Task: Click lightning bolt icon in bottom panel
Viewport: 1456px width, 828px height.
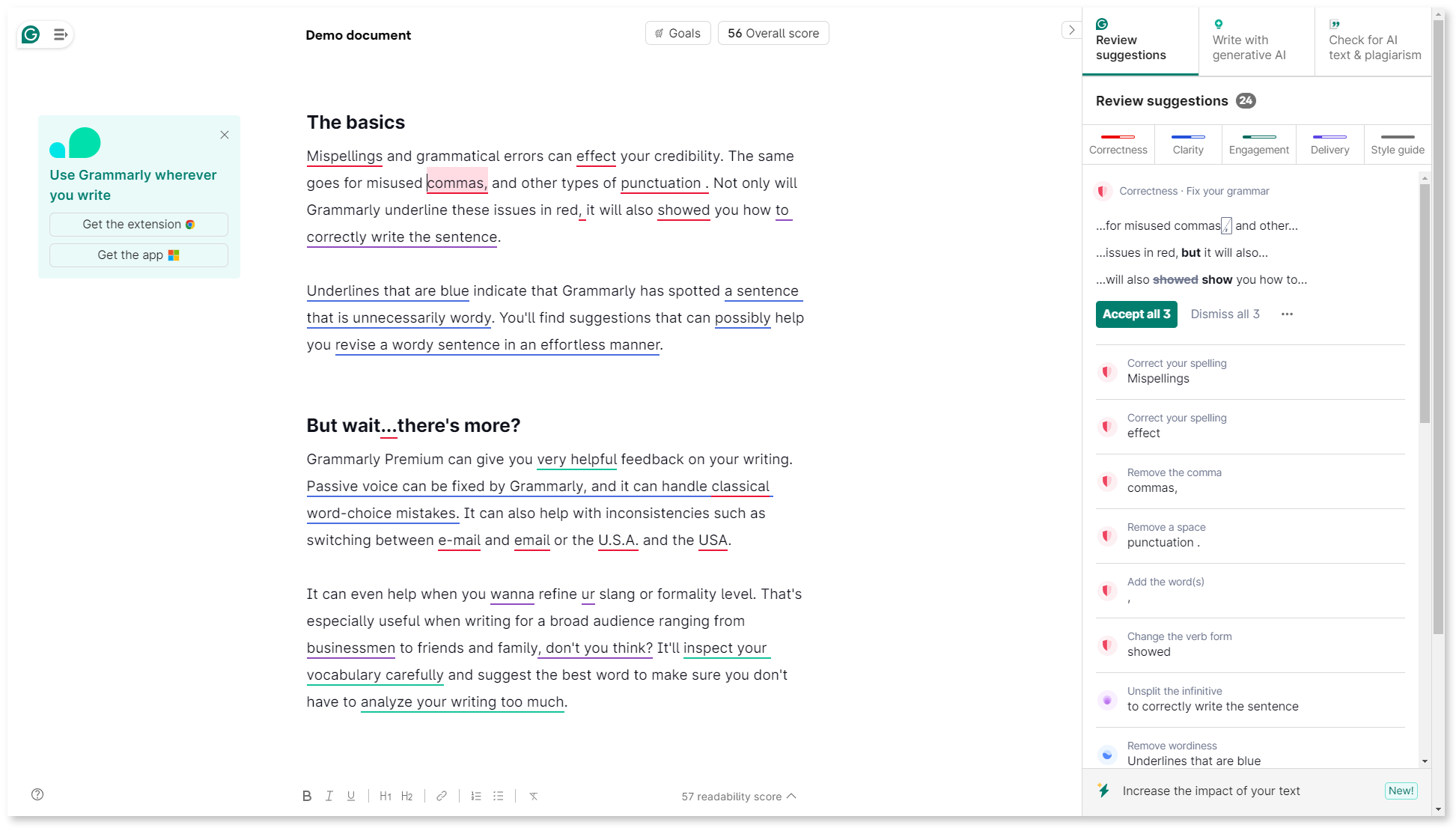Action: point(1103,791)
